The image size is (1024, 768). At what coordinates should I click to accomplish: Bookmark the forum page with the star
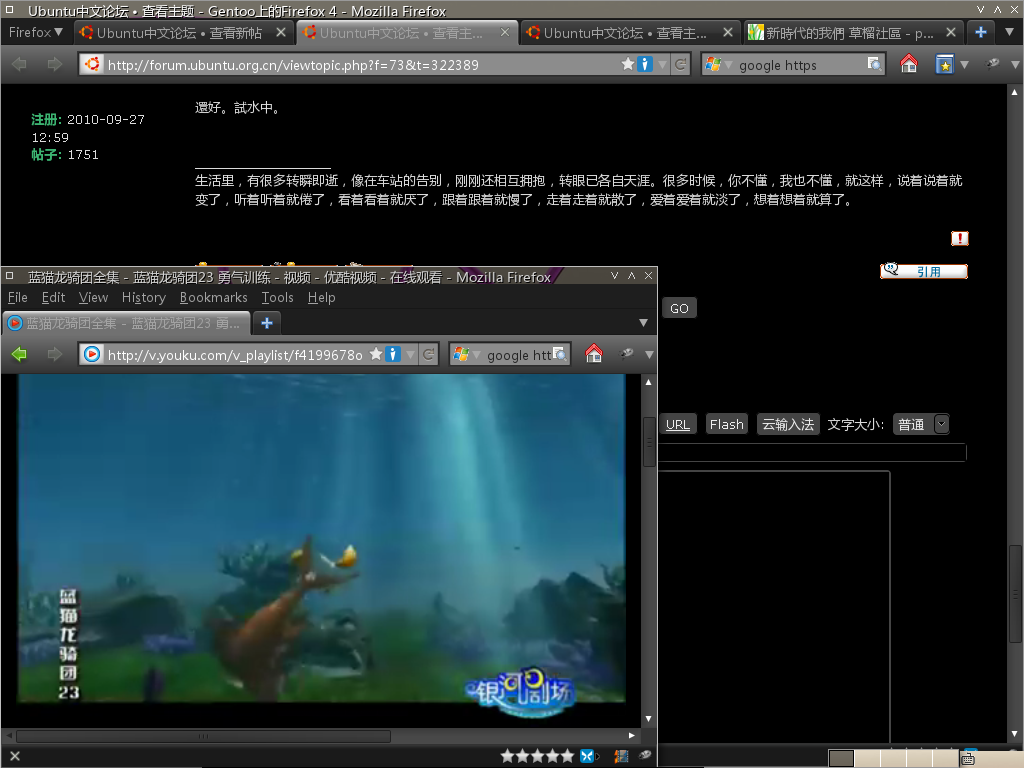pyautogui.click(x=628, y=64)
